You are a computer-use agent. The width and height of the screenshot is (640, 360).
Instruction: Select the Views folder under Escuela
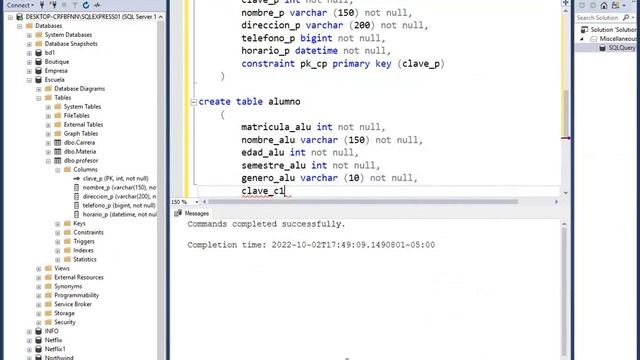click(x=62, y=268)
